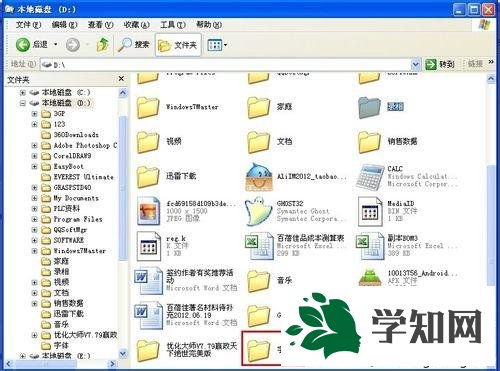
Task: Click the file list scroll-up arrow
Action: pos(491,79)
